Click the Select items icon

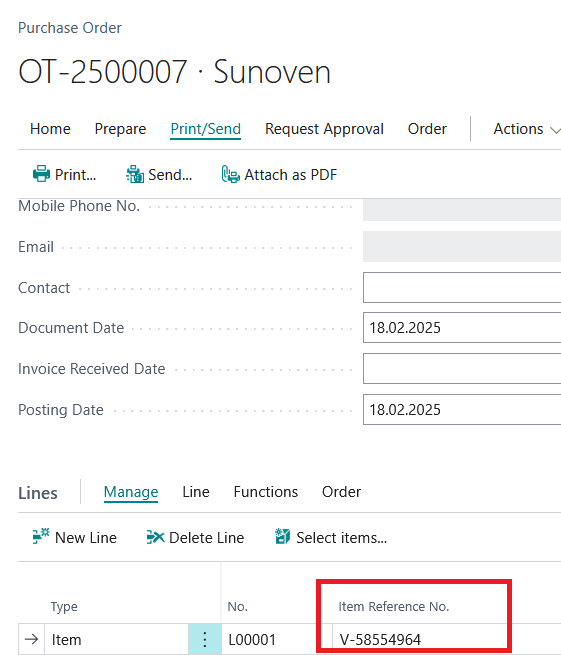click(282, 536)
